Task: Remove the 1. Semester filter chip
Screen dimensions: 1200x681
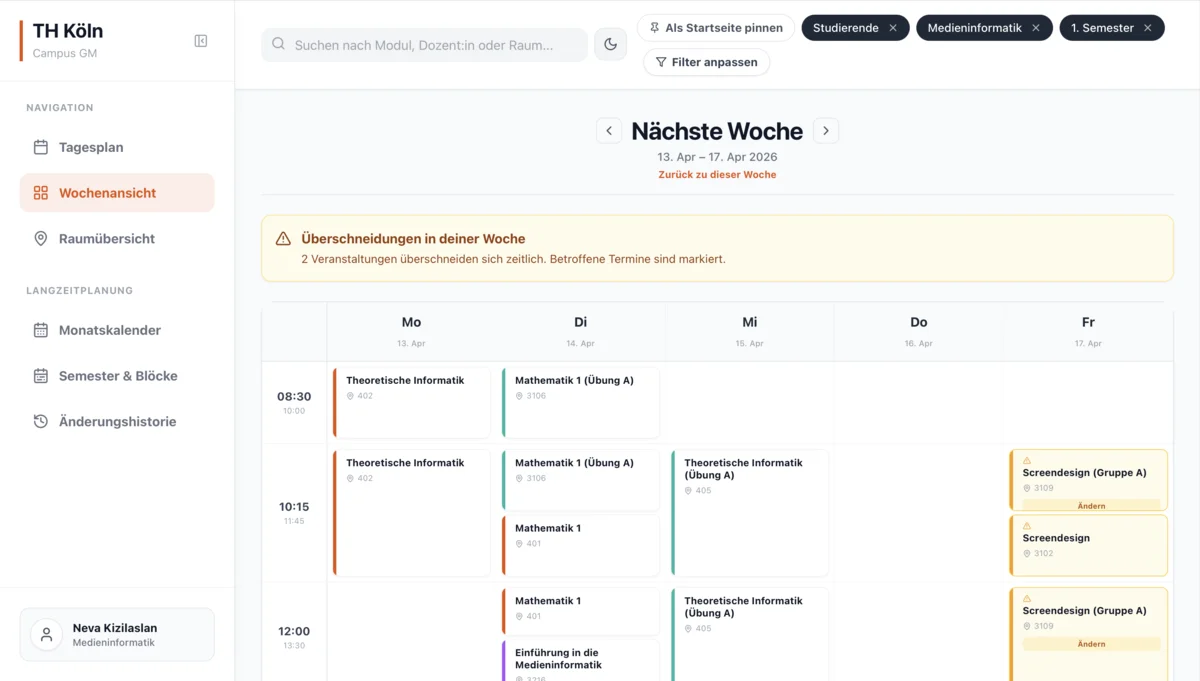Action: click(x=1148, y=28)
